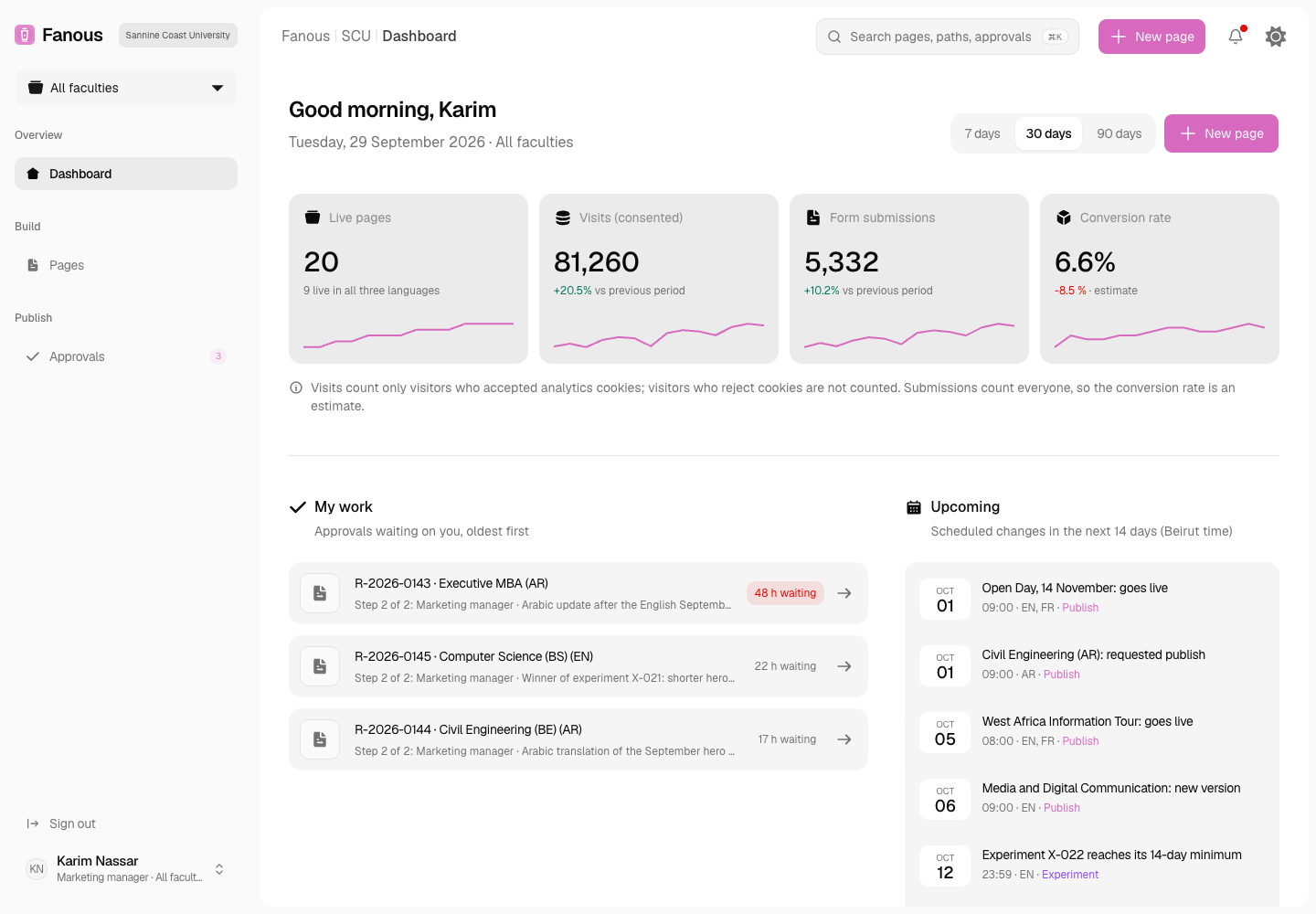1316x914 pixels.
Task: Open Approvals in the sidebar
Action: (126, 356)
